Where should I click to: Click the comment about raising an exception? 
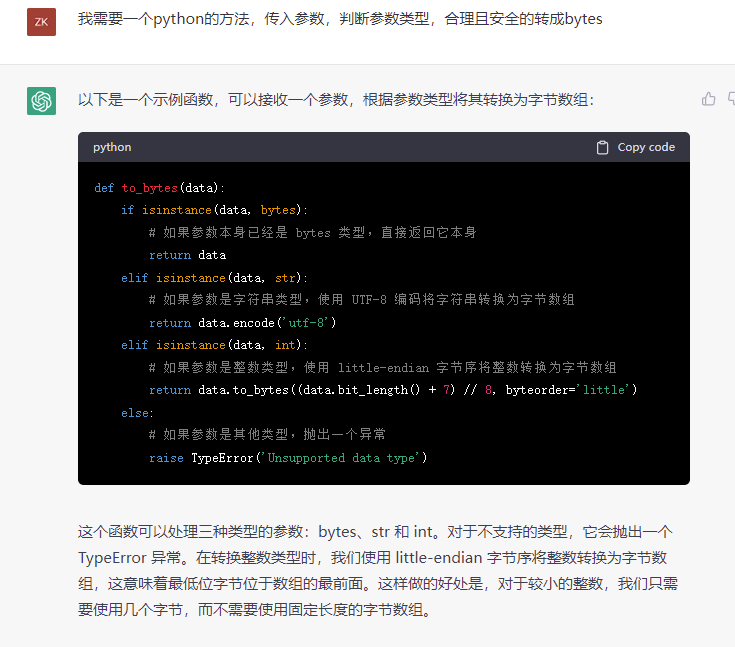[267, 435]
